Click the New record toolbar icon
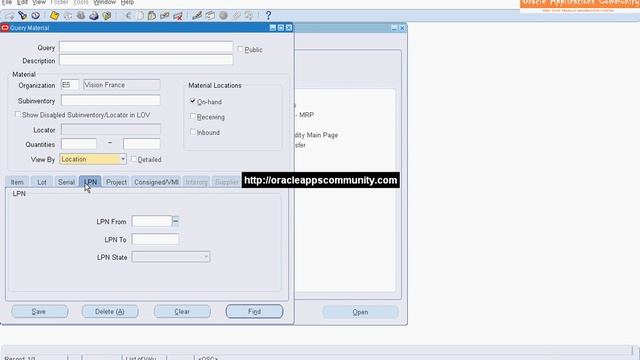The image size is (640, 360). point(9,16)
